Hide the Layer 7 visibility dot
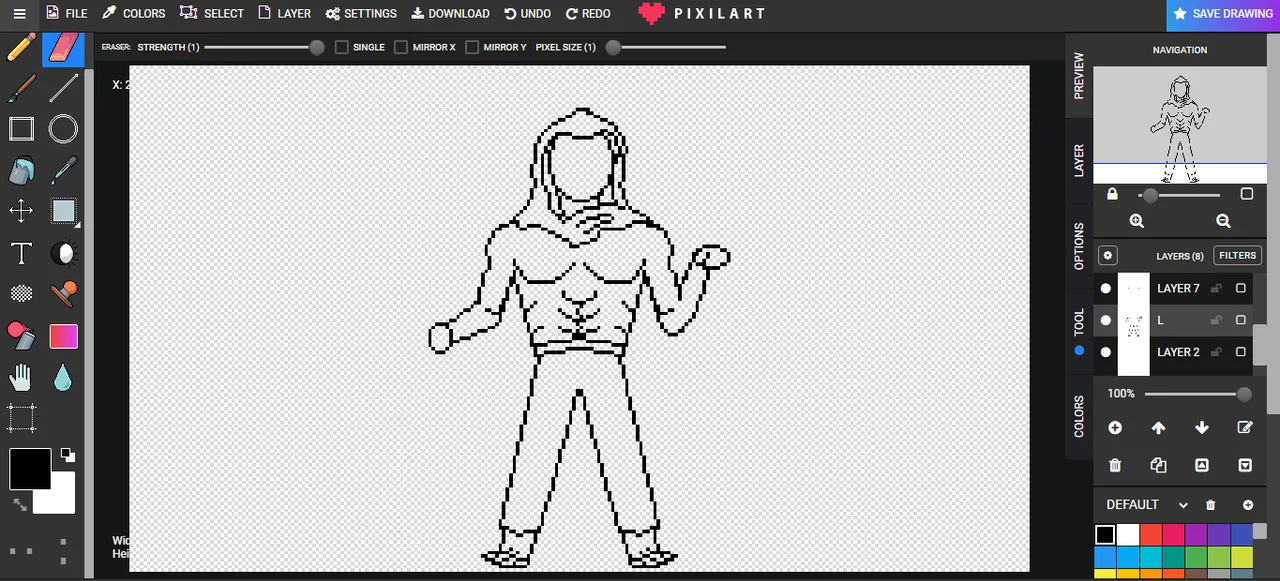 [1105, 288]
